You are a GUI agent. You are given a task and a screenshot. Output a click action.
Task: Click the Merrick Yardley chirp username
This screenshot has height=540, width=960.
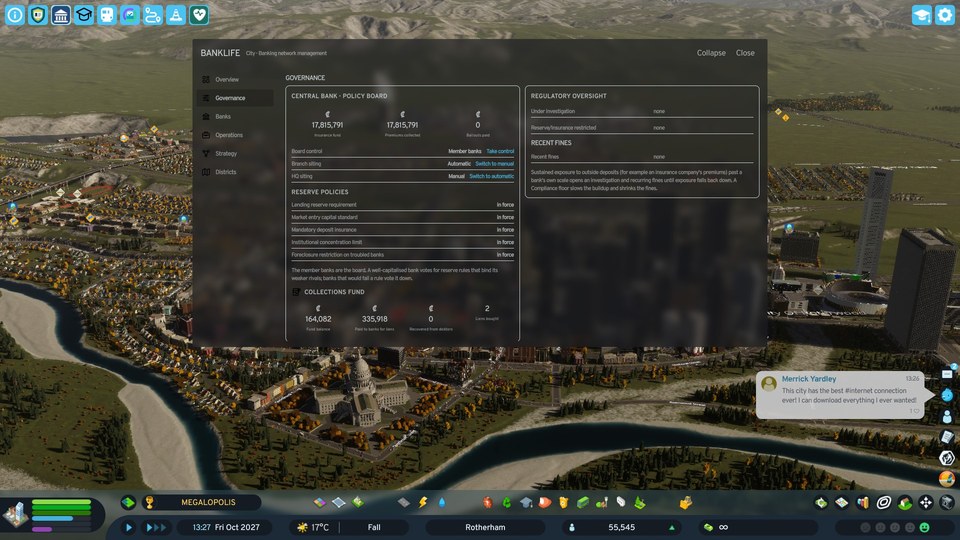[x=808, y=379]
